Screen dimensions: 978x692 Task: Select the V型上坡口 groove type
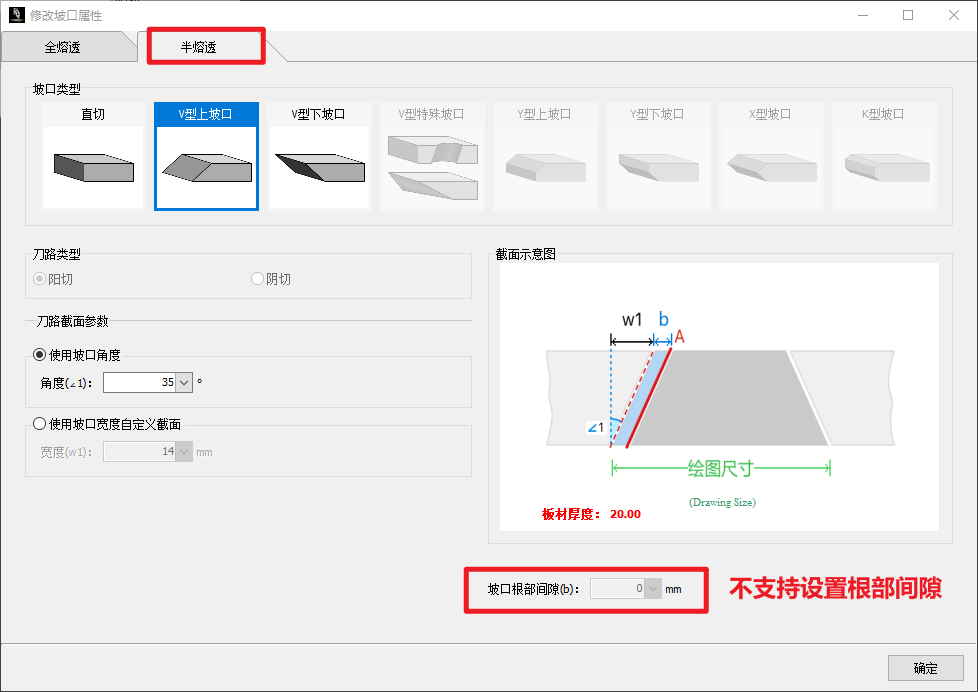(x=206, y=156)
